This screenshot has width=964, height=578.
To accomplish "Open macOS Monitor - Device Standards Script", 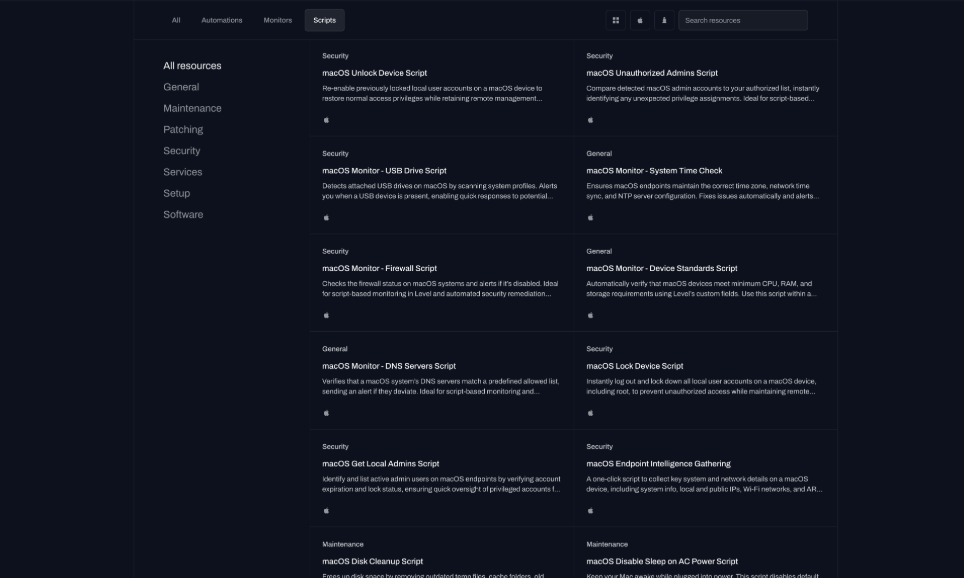I will pyautogui.click(x=662, y=268).
